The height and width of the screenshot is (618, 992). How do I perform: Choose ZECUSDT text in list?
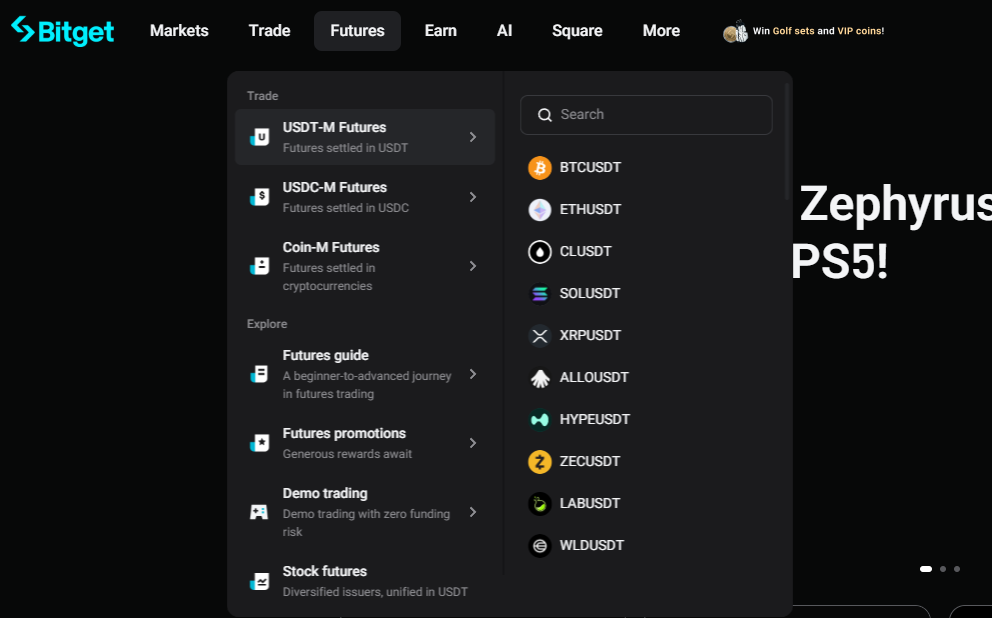coord(590,462)
